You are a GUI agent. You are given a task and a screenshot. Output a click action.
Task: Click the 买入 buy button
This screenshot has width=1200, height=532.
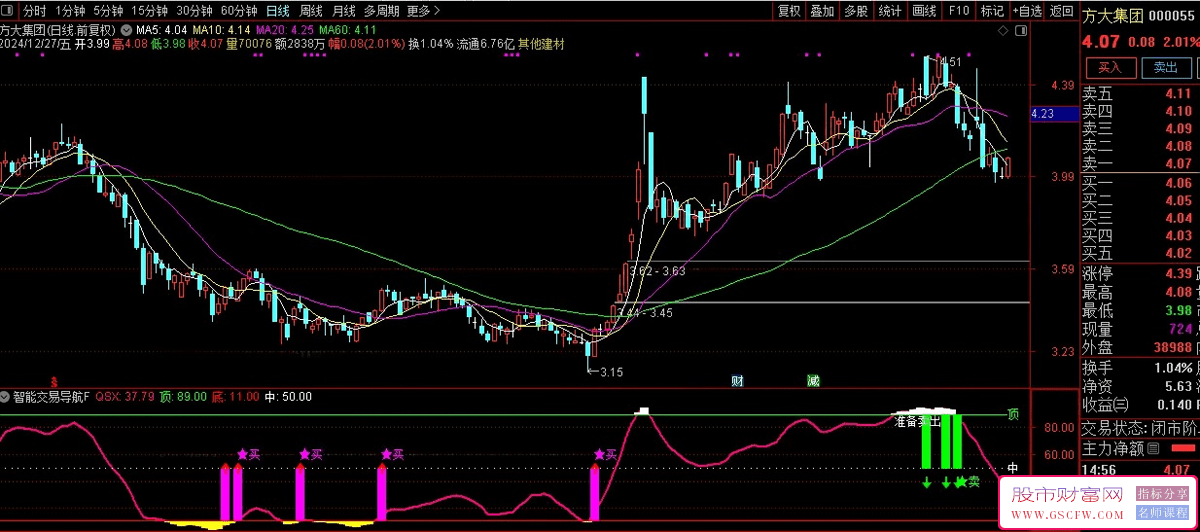(x=1110, y=67)
